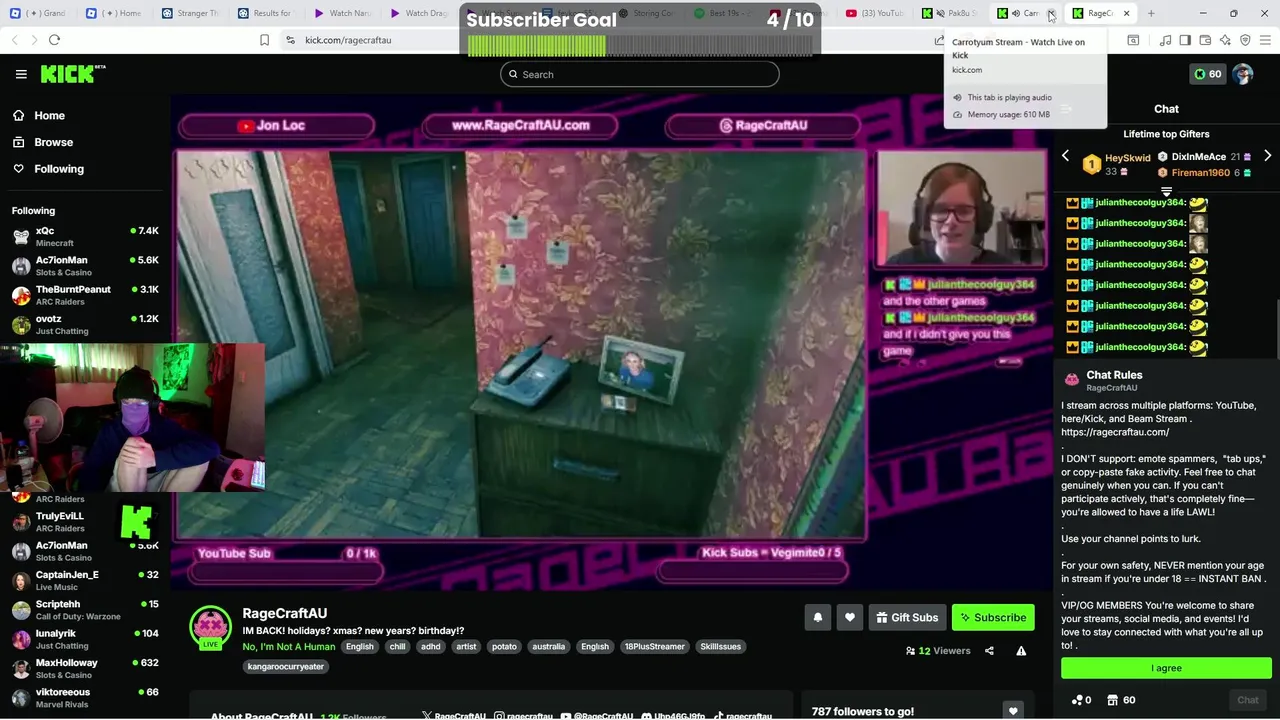Screen dimensions: 1280x720
Task: Open Scriptehh channel in sidebar
Action: point(85,610)
